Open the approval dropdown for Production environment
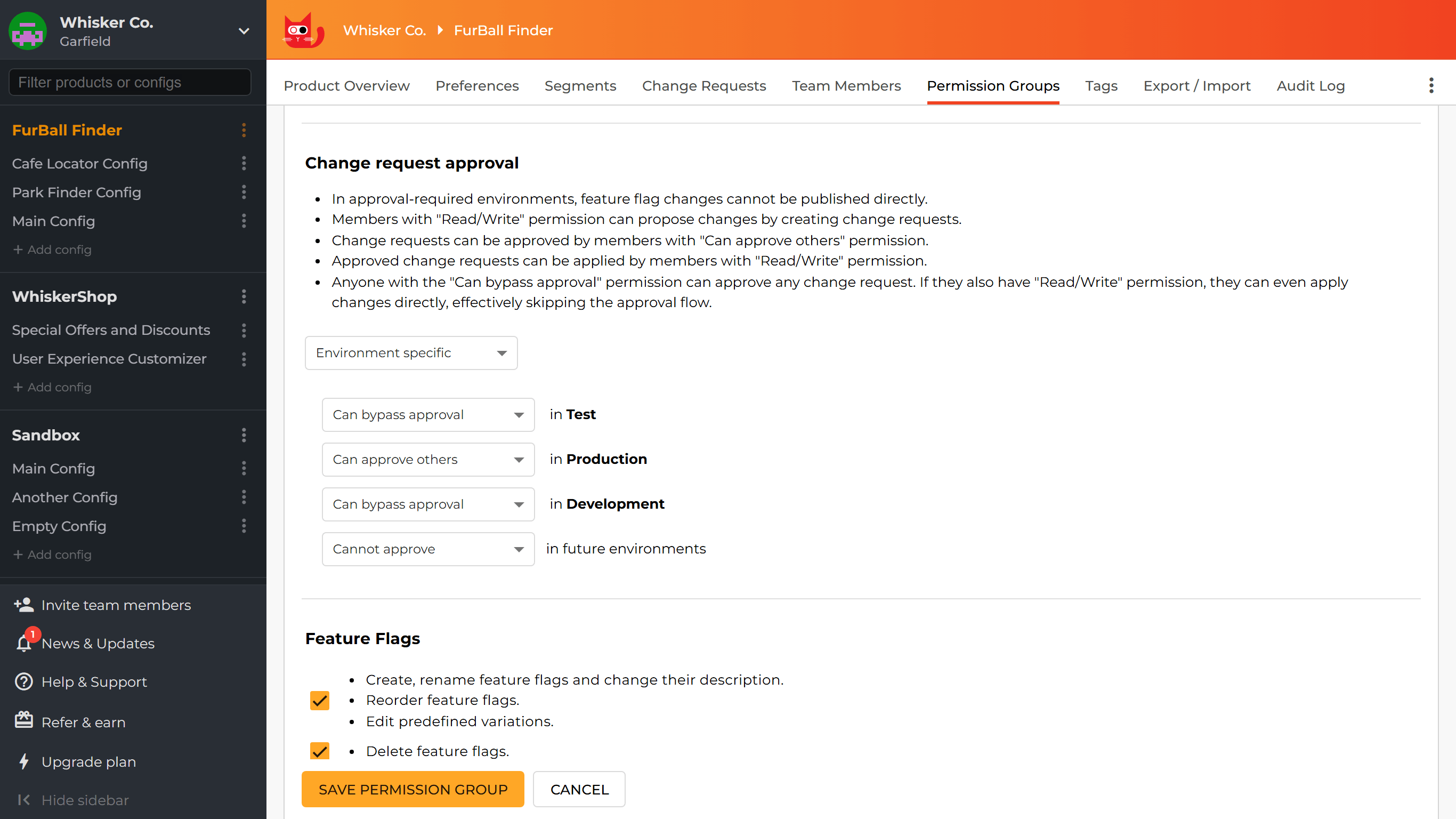Viewport: 1456px width, 819px height. click(428, 459)
